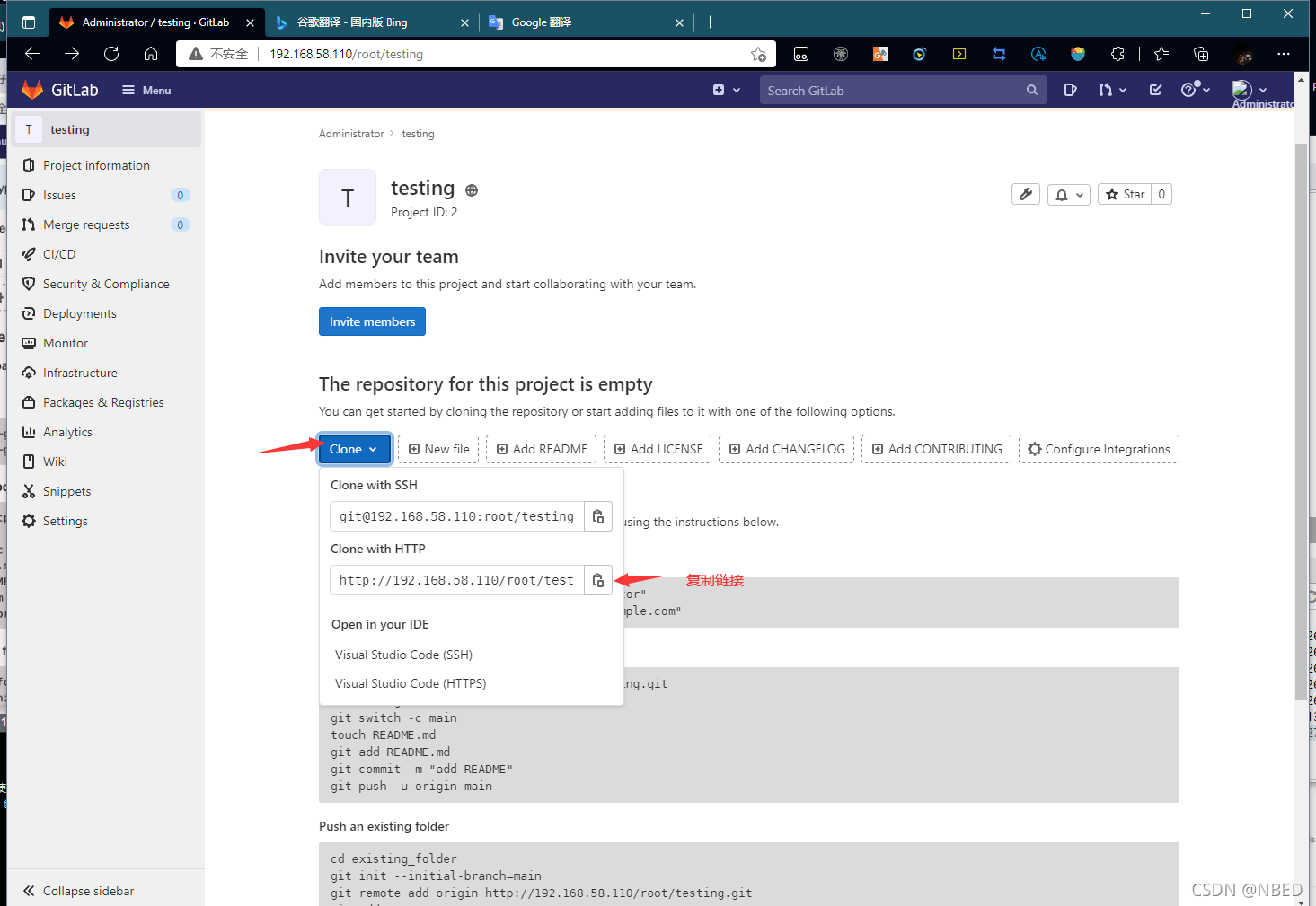Open the GitLab Menu
Image resolution: width=1316 pixels, height=906 pixels.
[146, 90]
